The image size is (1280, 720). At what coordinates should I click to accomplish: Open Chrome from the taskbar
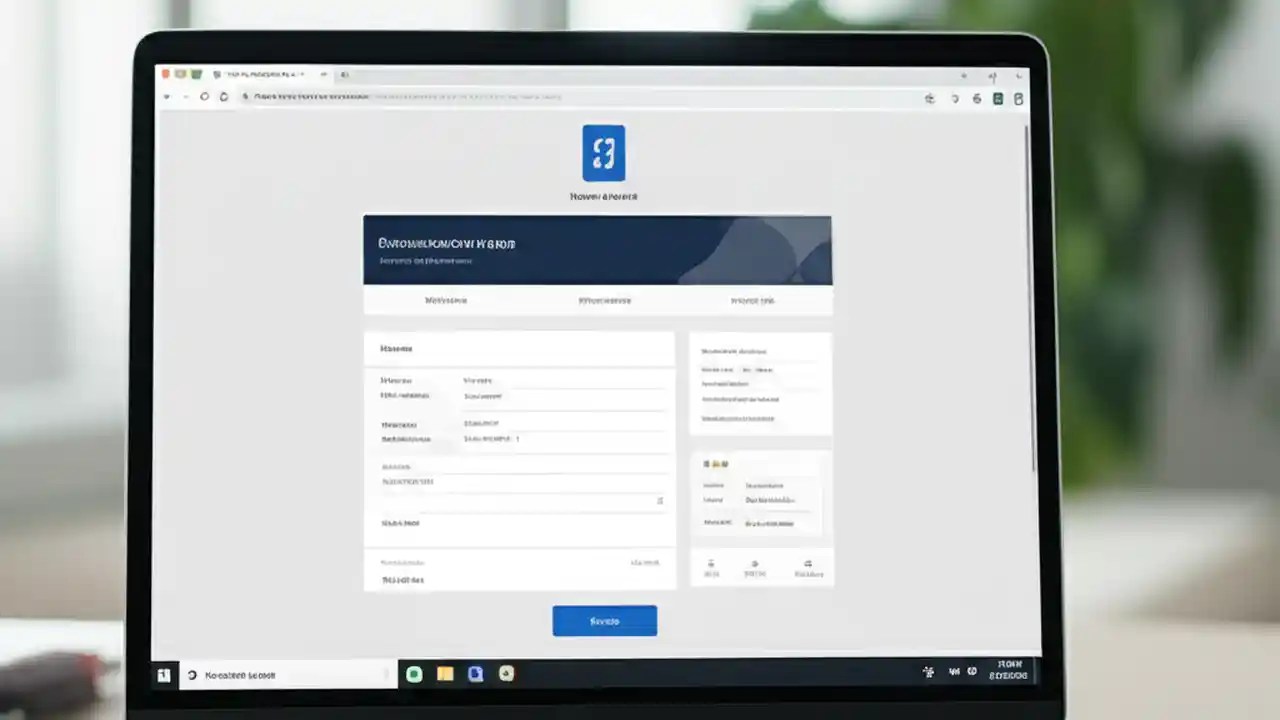click(x=475, y=674)
